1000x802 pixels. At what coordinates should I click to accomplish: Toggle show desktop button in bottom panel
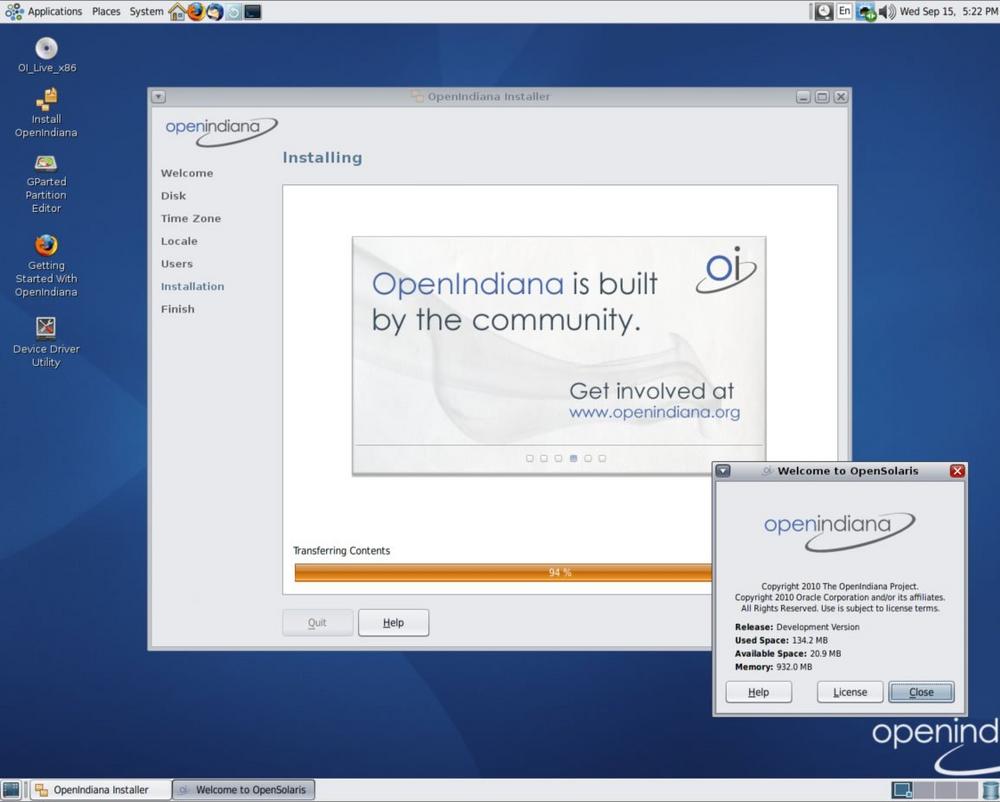[x=11, y=790]
